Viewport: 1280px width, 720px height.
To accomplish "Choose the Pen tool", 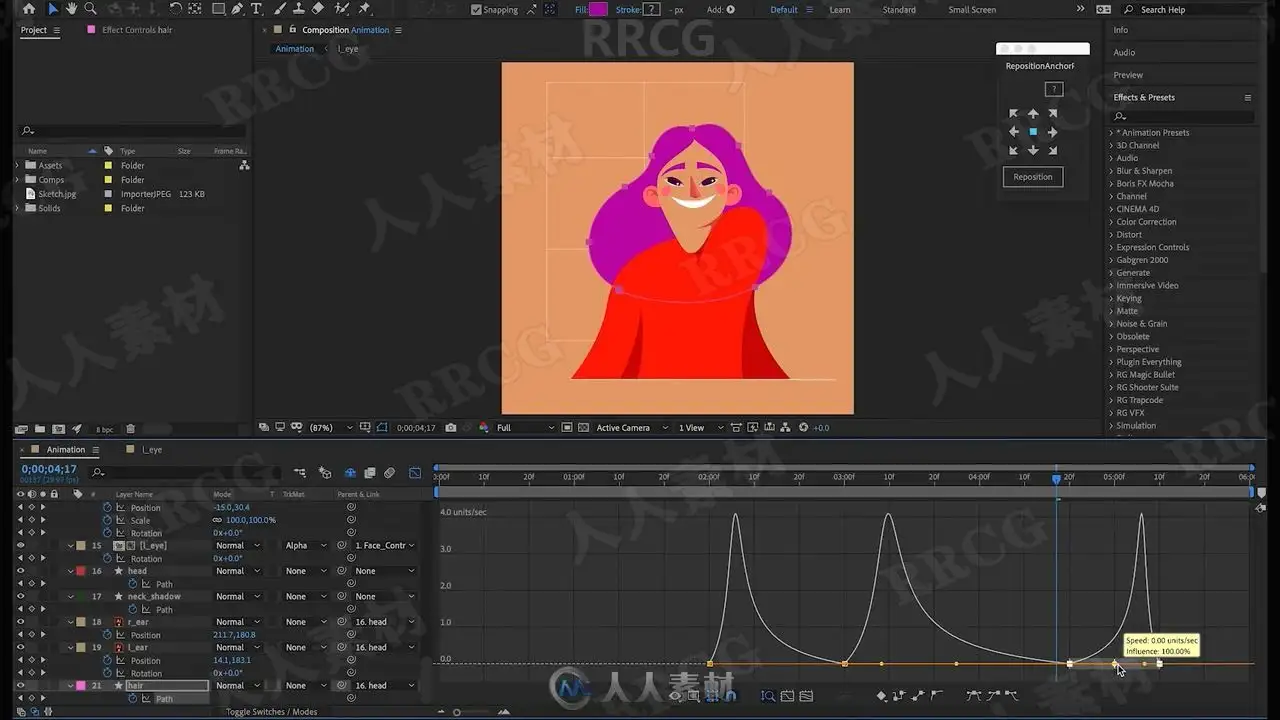I will 238,9.
